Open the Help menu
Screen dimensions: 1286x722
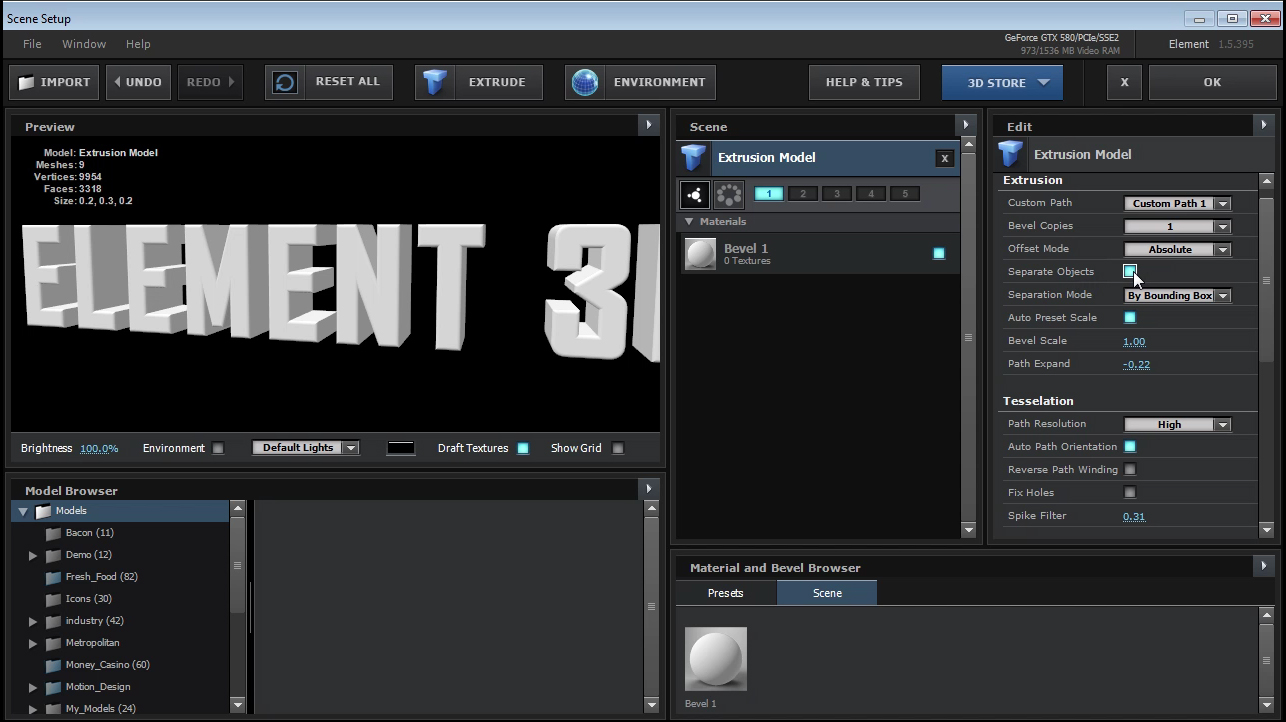point(138,44)
